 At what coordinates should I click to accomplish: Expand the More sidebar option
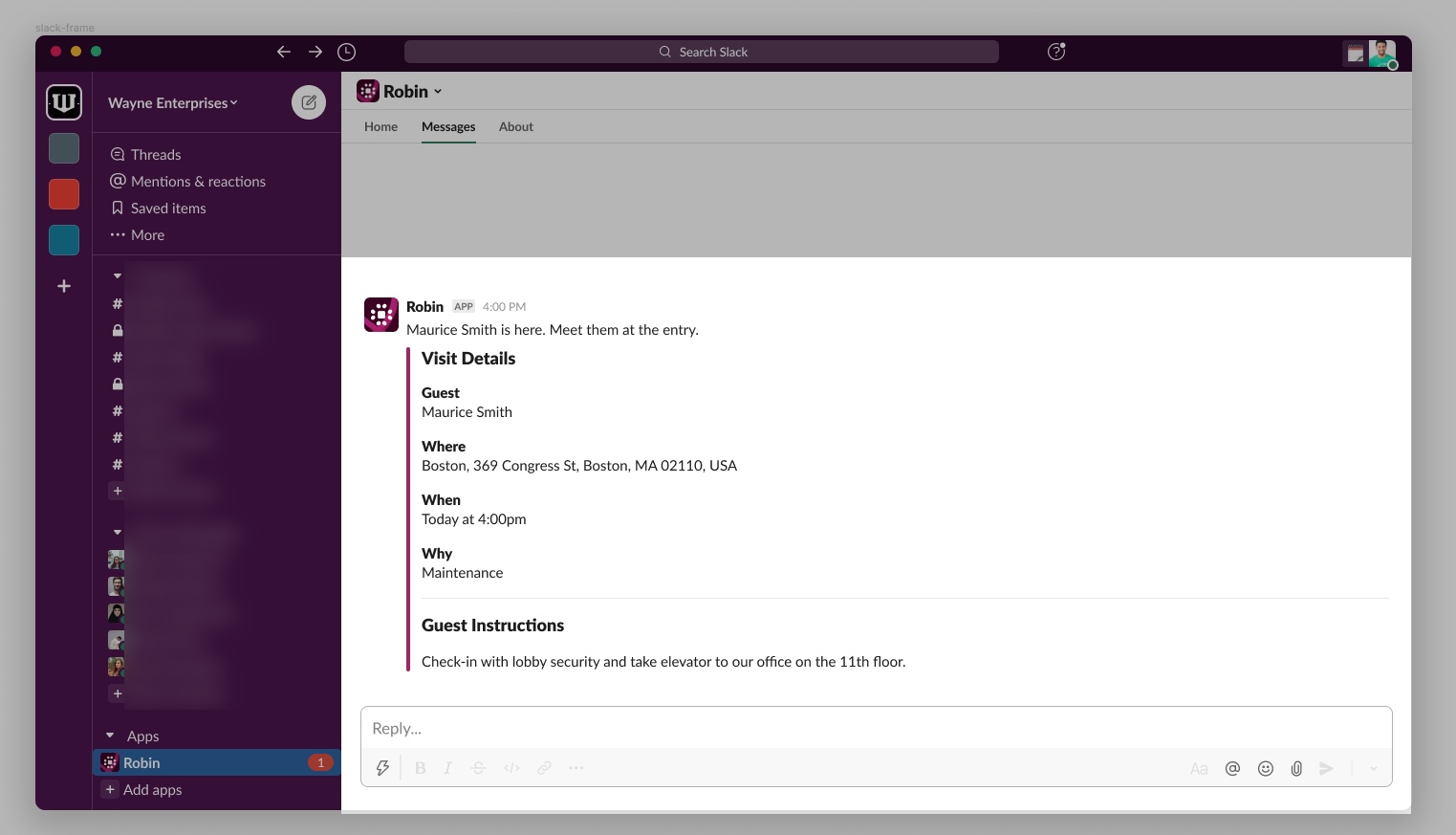click(138, 234)
